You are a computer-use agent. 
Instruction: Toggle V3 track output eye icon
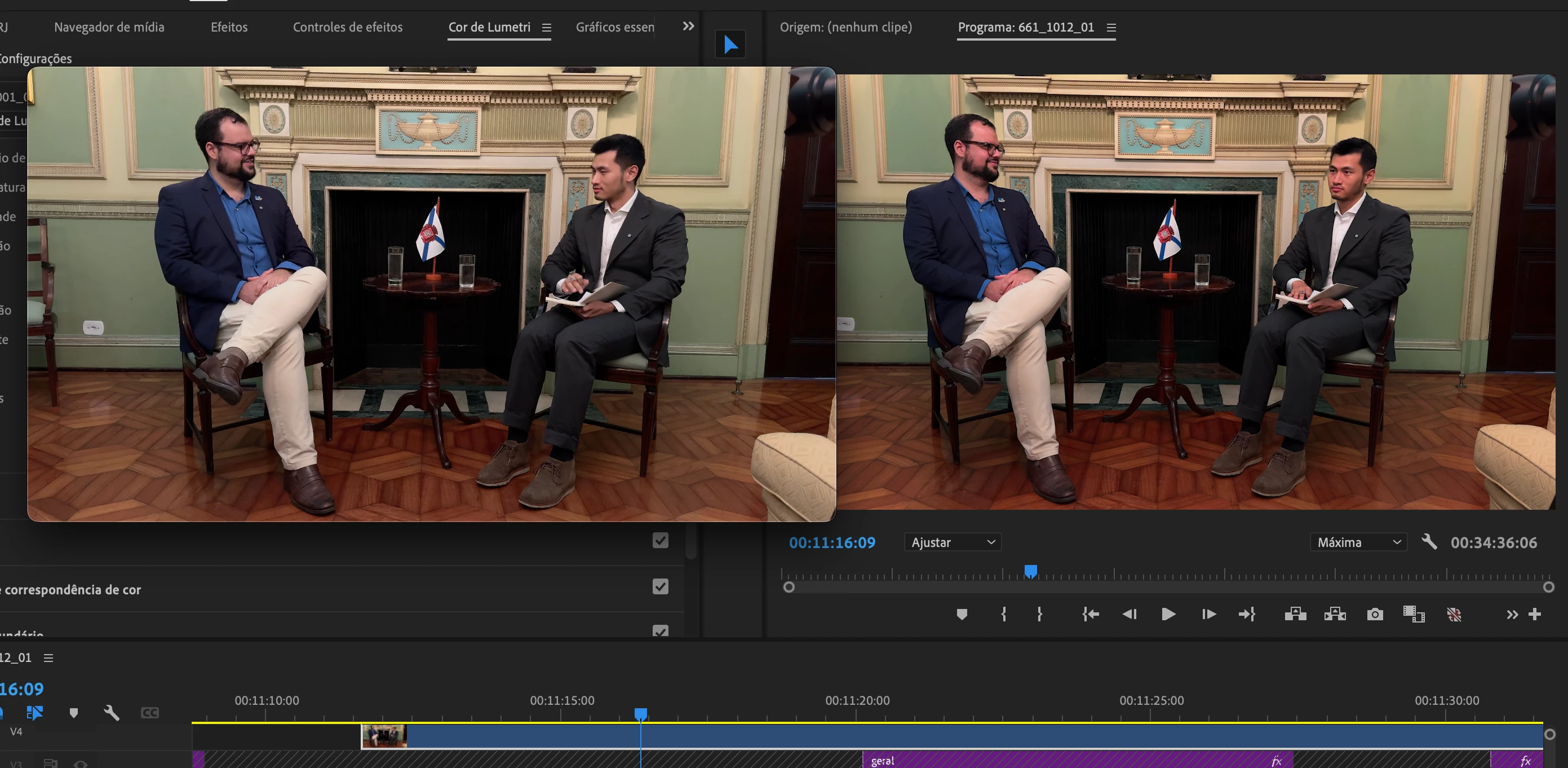coord(81,763)
